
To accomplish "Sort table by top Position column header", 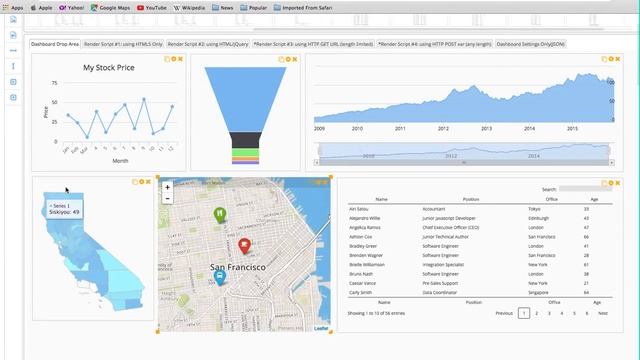I will (x=471, y=199).
